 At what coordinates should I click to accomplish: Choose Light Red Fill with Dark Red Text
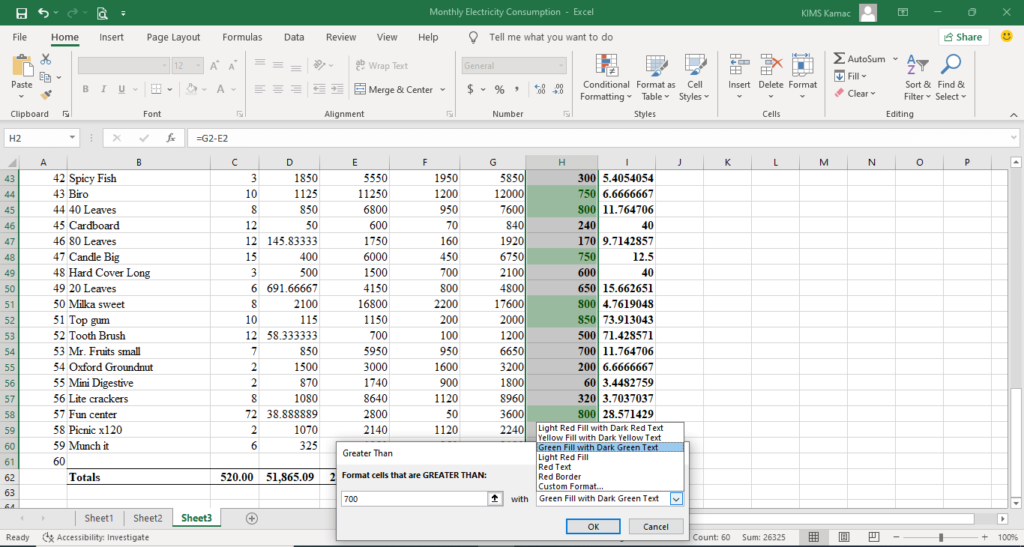coord(601,428)
